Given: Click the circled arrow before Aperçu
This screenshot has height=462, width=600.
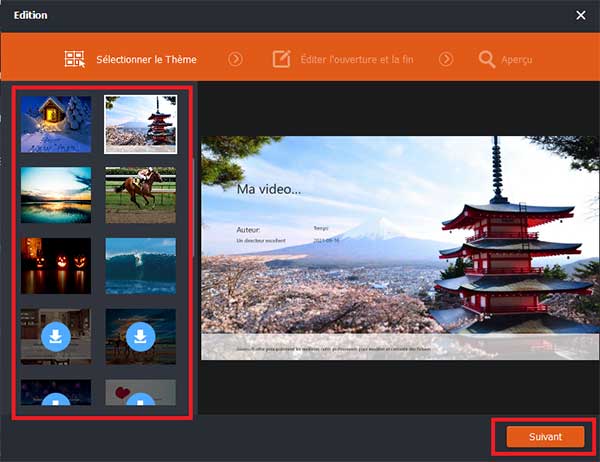Looking at the screenshot, I should [x=446, y=59].
